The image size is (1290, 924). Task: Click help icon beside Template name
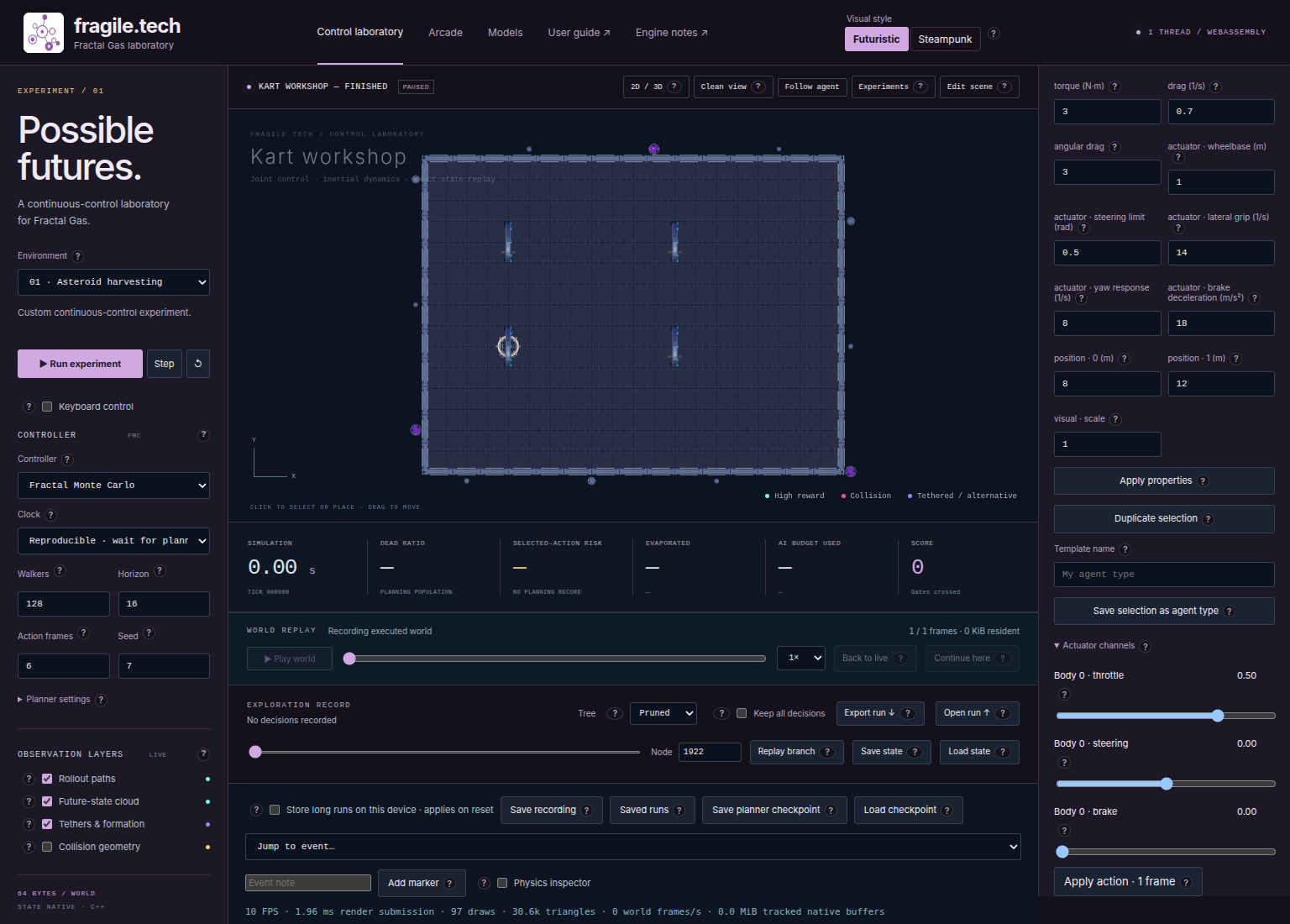click(x=1125, y=549)
